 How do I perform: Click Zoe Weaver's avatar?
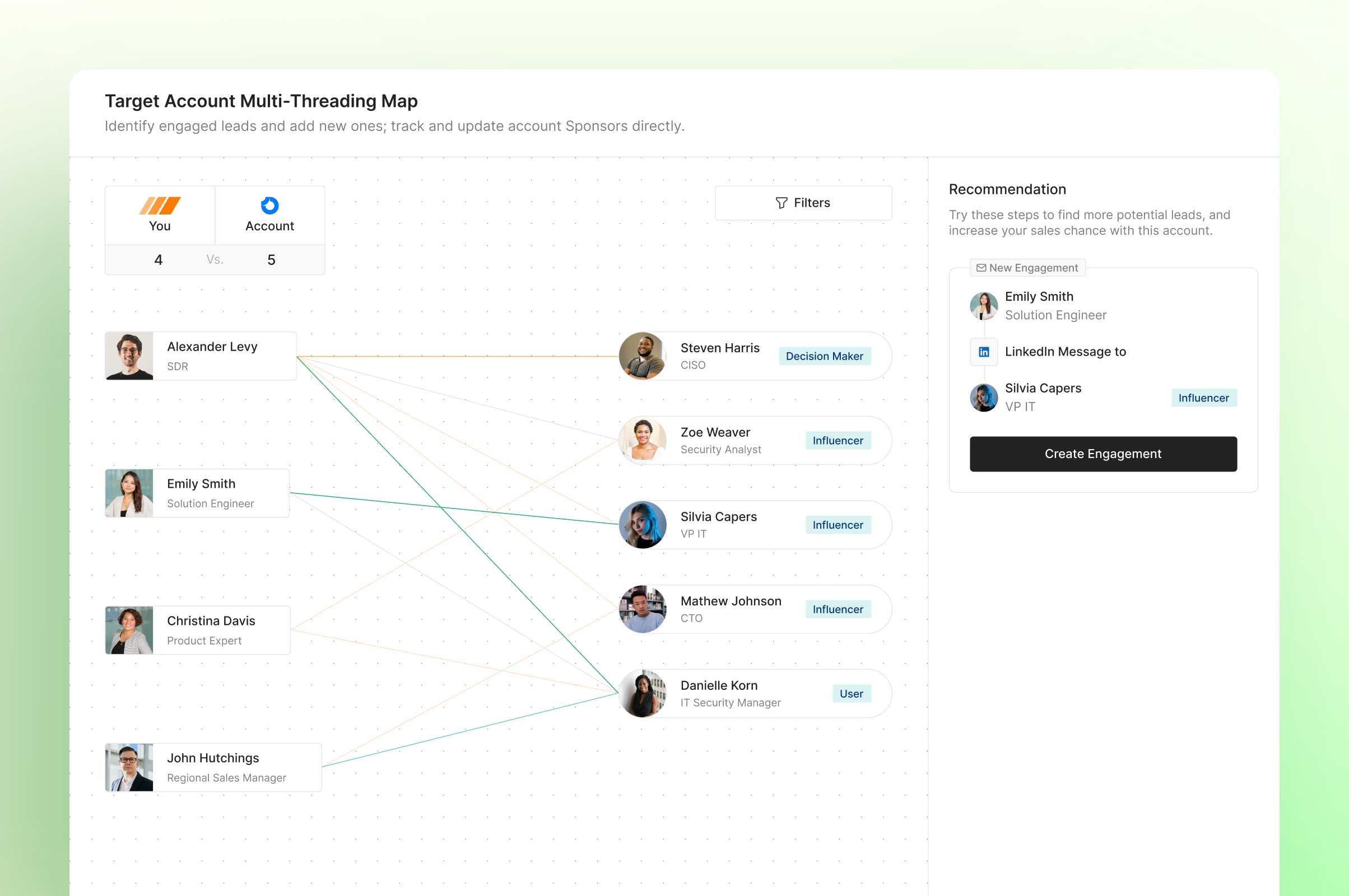[643, 440]
